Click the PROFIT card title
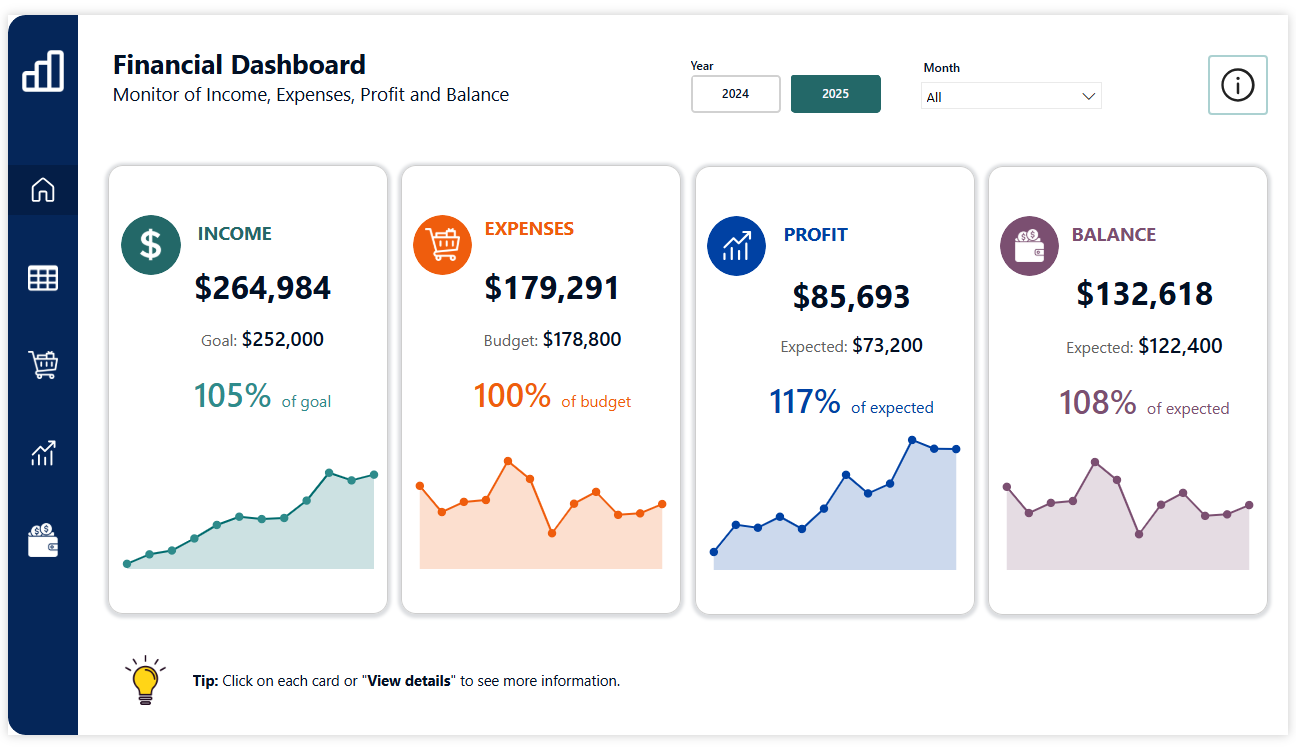The image size is (1296, 748). [x=816, y=235]
